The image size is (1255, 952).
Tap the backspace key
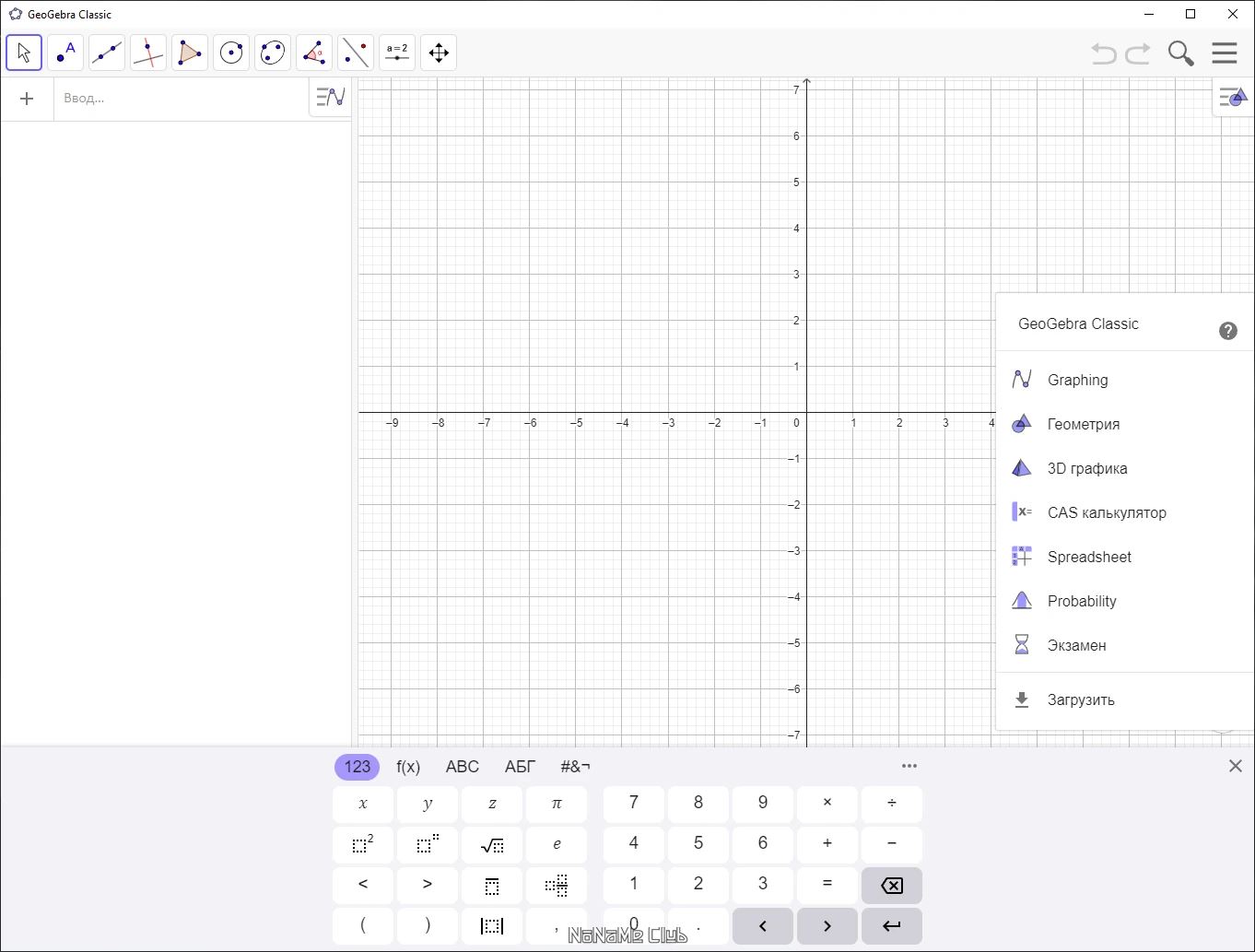892,885
